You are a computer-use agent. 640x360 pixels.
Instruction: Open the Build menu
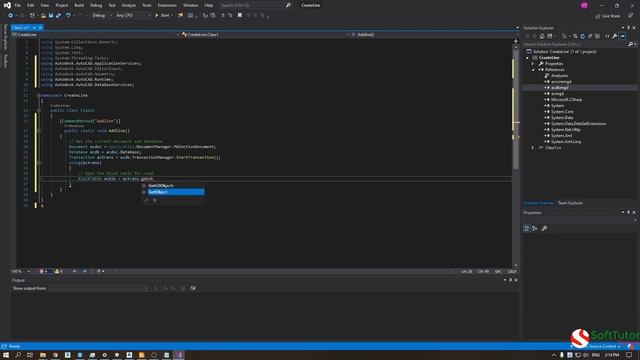[79, 5]
